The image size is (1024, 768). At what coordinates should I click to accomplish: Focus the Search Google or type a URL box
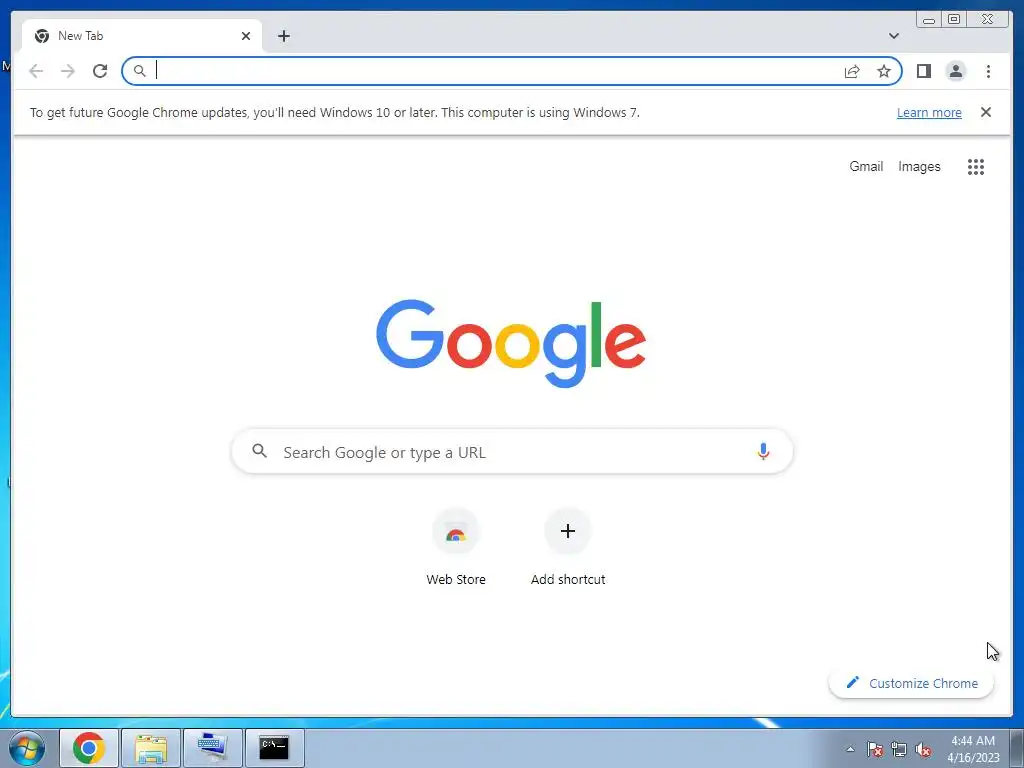512,451
